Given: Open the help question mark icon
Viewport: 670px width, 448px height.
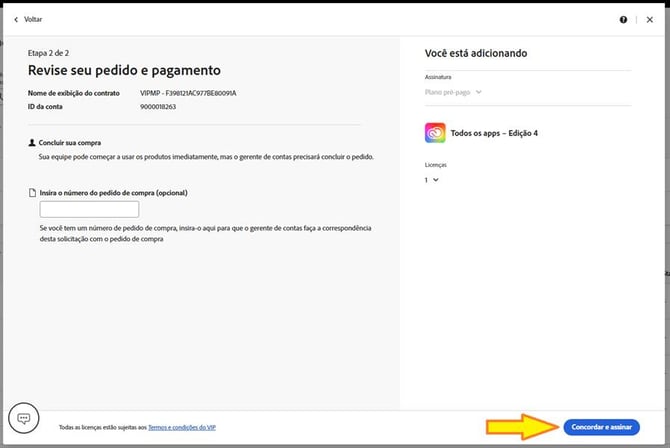Looking at the screenshot, I should click(623, 20).
